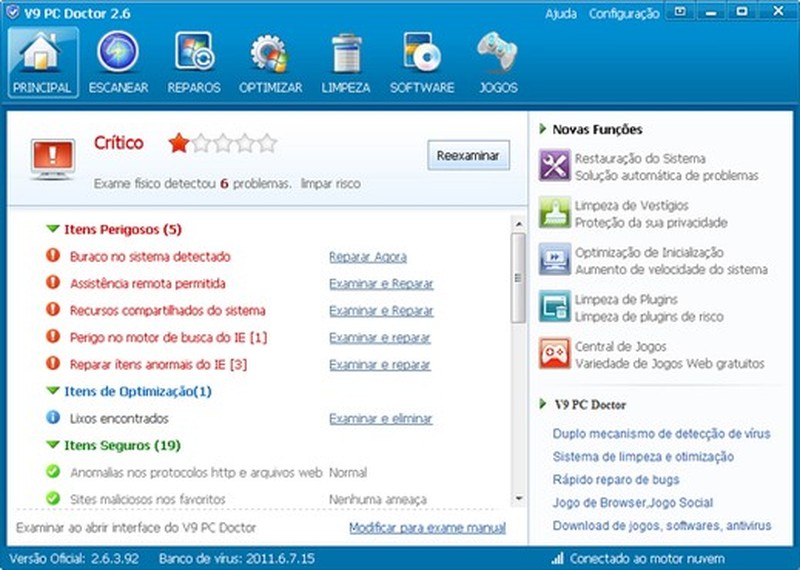Collapse the Itens de Optimização(1) section

pyautogui.click(x=53, y=391)
